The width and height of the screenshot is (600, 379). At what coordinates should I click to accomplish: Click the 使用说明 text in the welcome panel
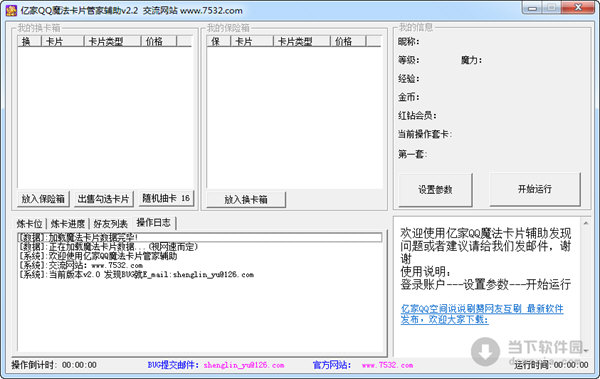pos(426,272)
